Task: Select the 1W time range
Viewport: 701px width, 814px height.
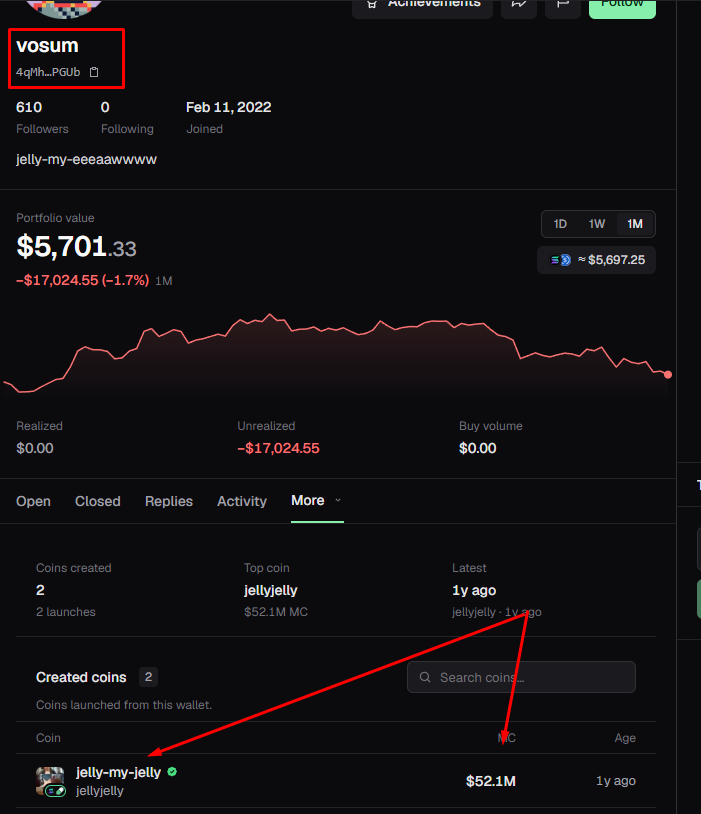Action: 597,224
